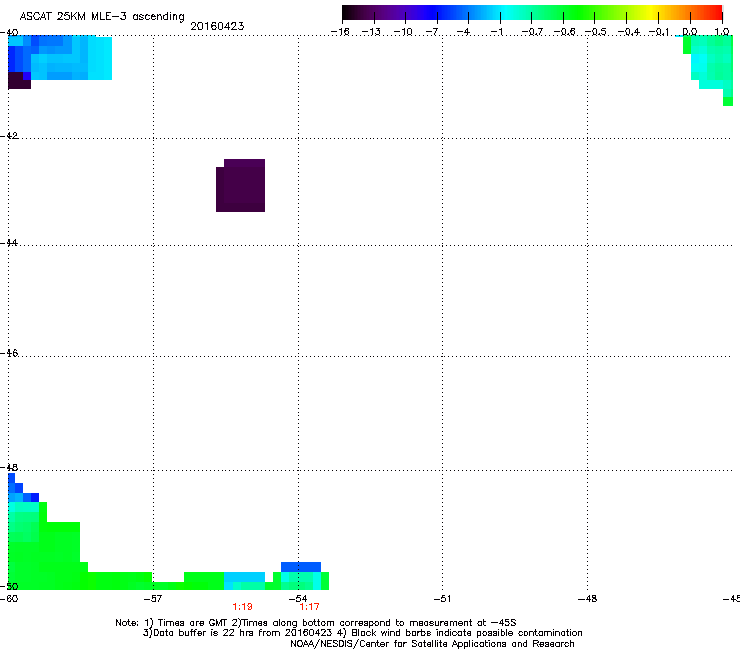Click latitude axis label -44
The height and width of the screenshot is (650, 740).
pyautogui.click(x=9, y=243)
